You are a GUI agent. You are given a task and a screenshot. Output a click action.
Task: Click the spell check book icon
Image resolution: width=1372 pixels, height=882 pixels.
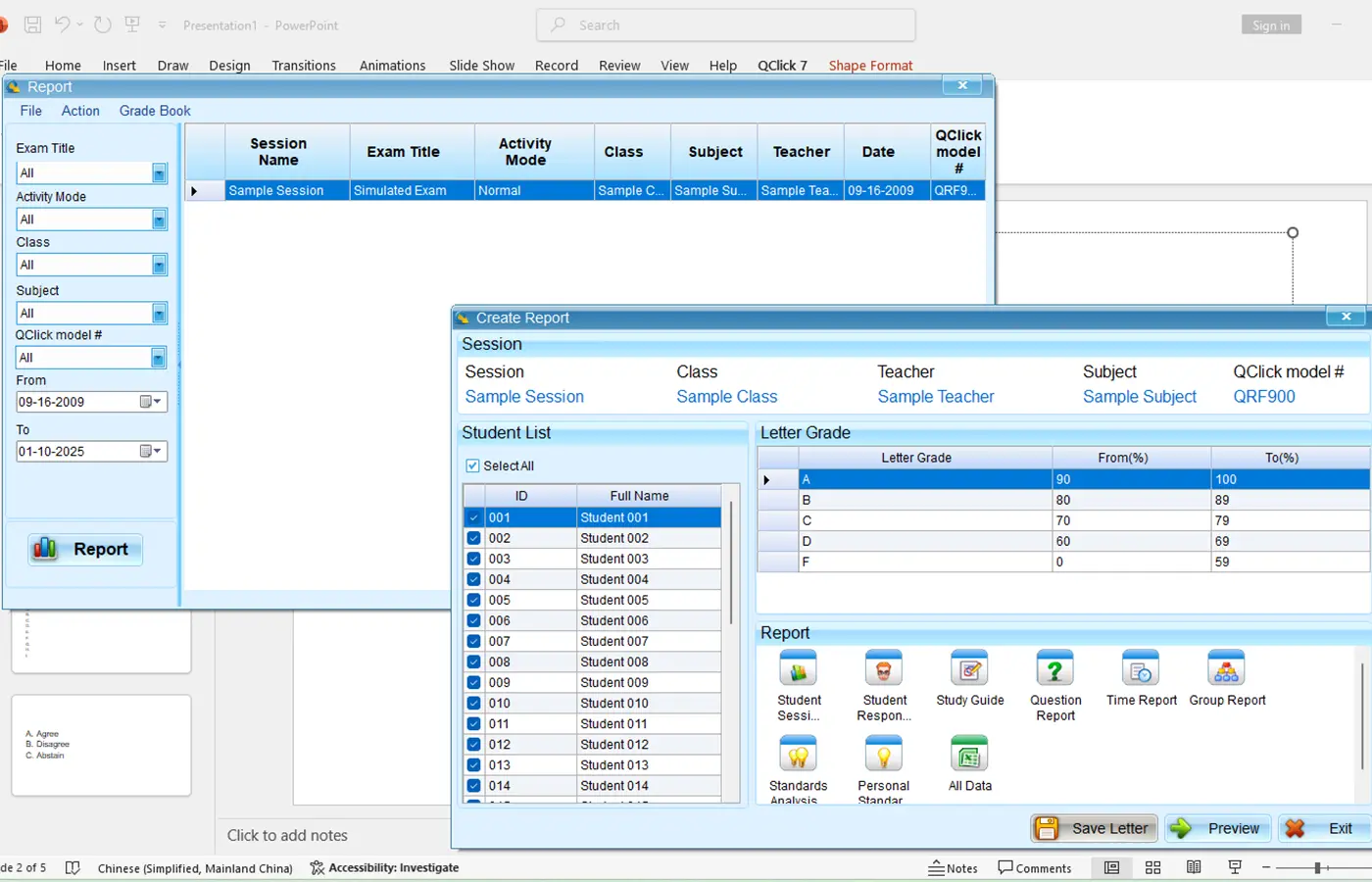tap(73, 867)
